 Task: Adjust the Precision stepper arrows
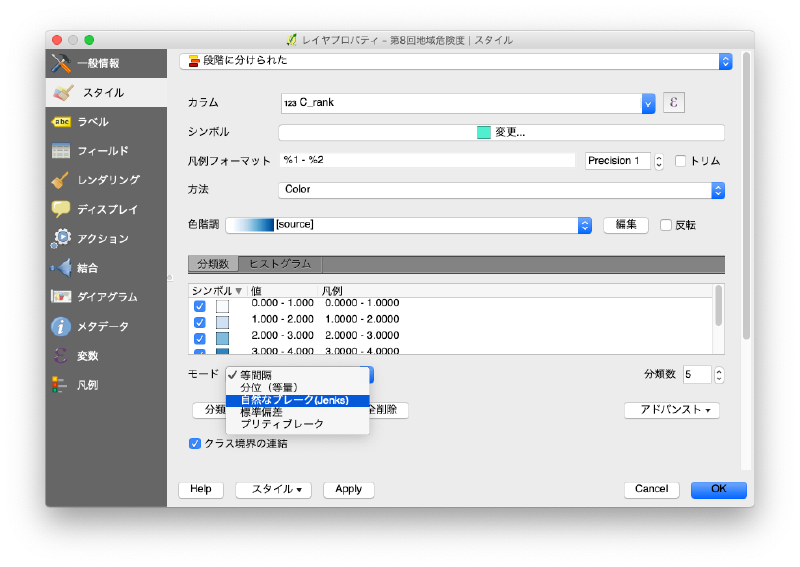[x=659, y=161]
